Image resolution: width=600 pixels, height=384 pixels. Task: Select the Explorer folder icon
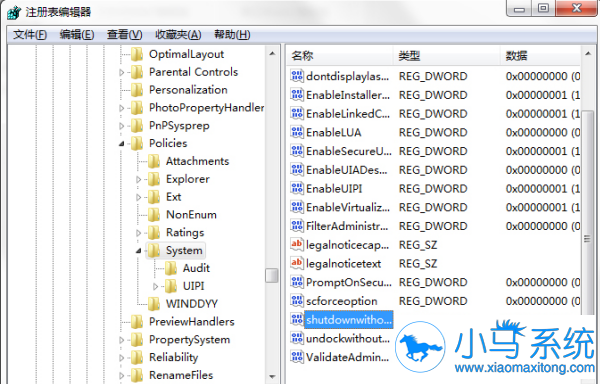click(x=153, y=179)
